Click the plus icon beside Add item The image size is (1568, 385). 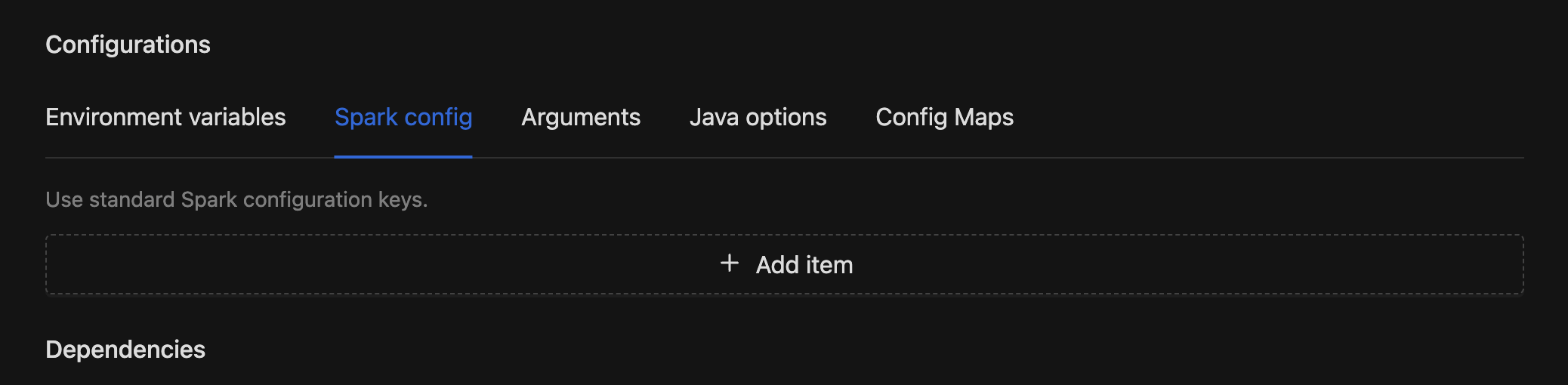tap(729, 263)
